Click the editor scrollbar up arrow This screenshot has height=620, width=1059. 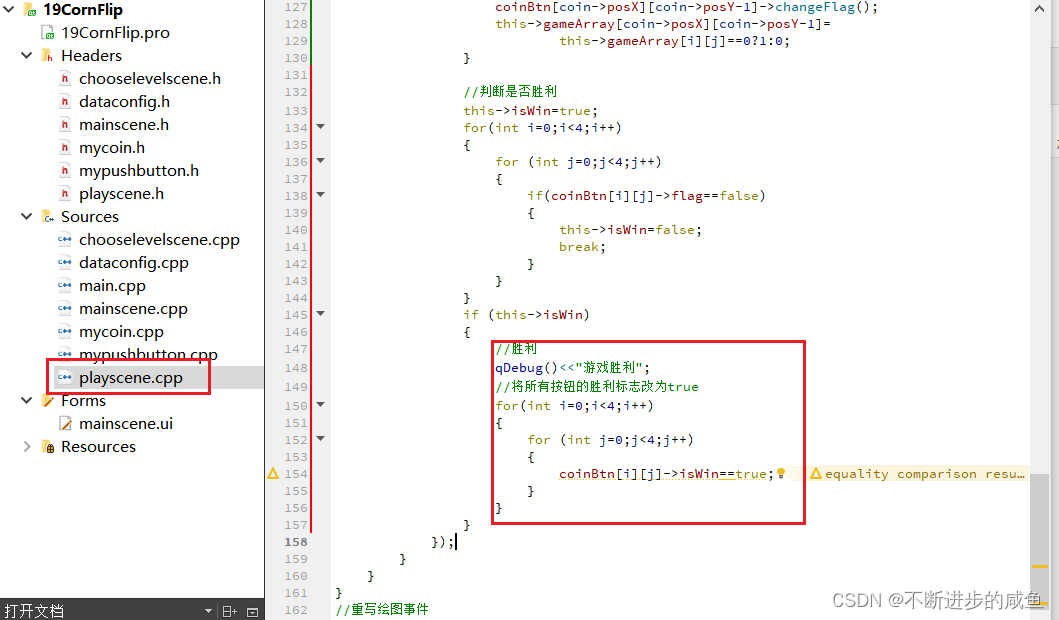[x=1039, y=9]
